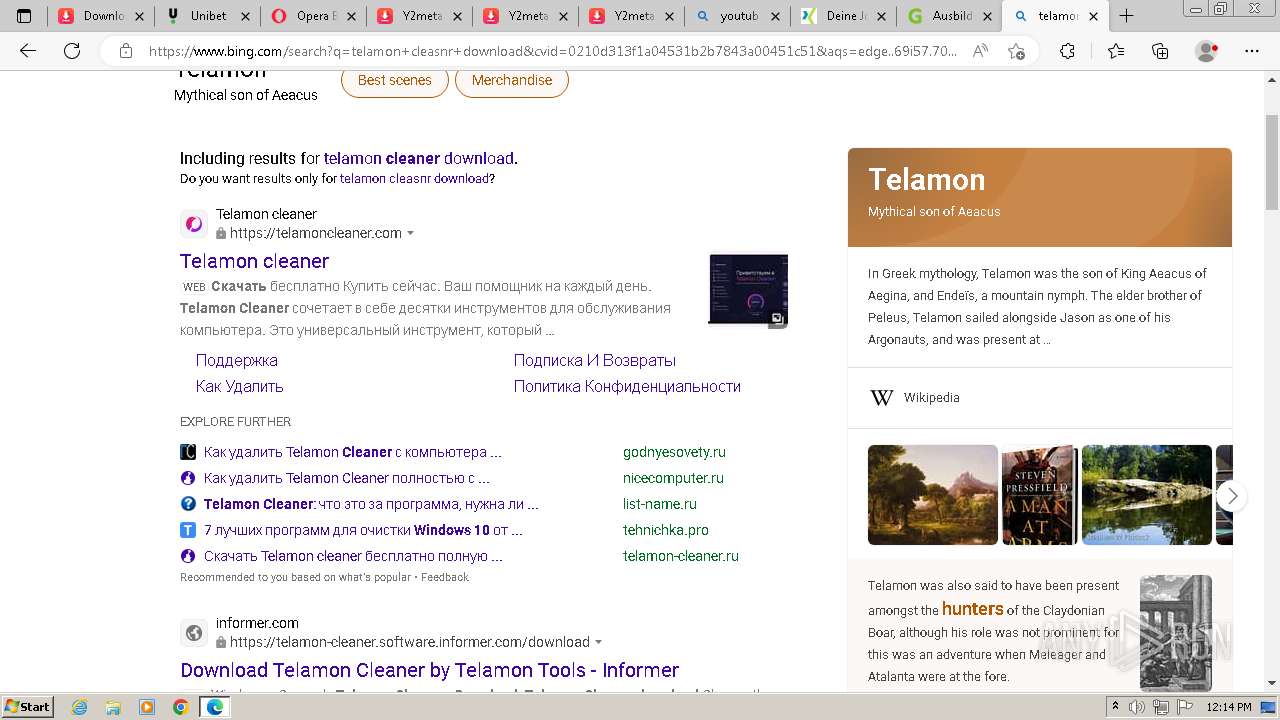Screen dimensions: 1280x720
Task: Select Edge icon on taskbar
Action: 215,707
